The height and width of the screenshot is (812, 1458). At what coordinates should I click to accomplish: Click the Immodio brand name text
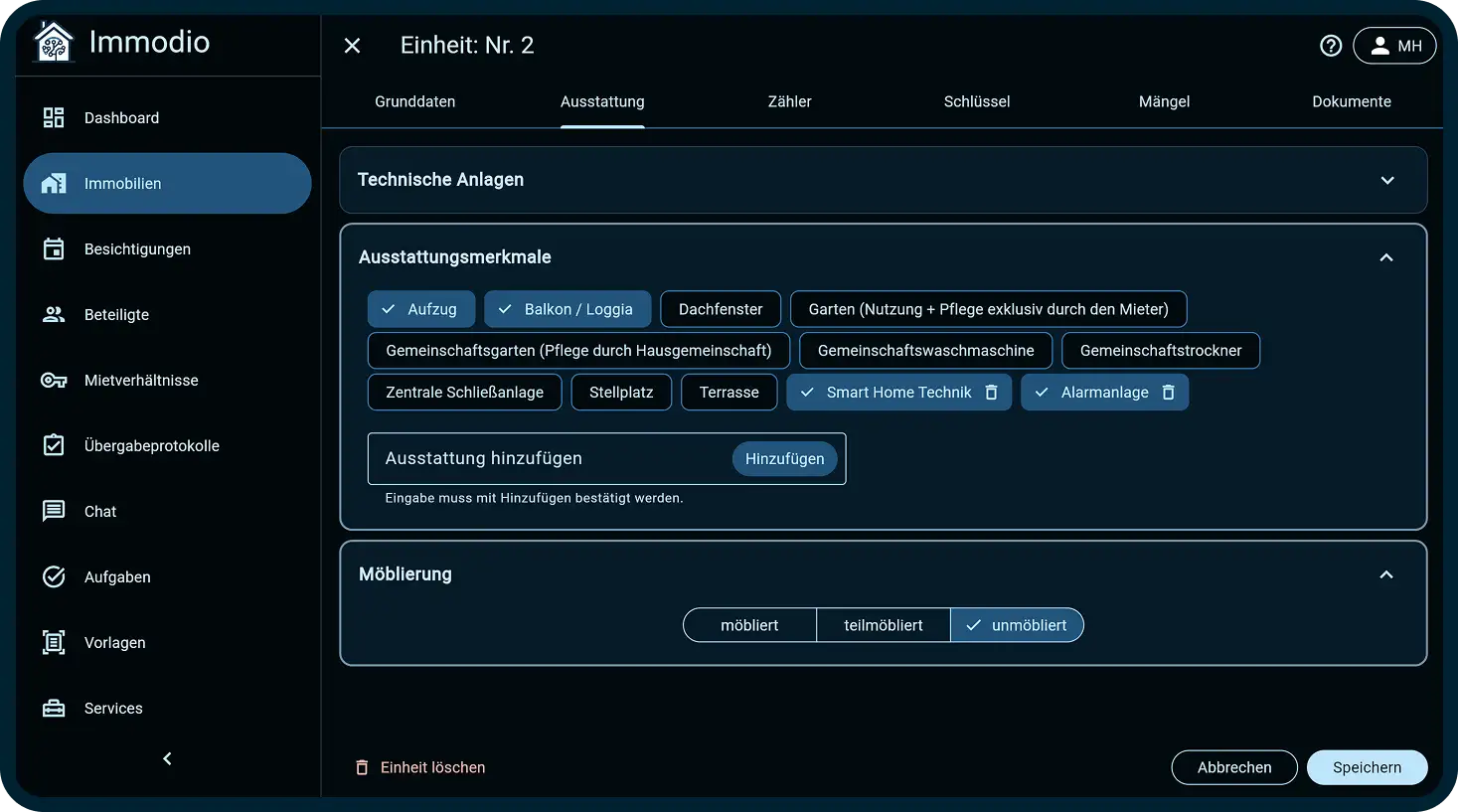149,42
